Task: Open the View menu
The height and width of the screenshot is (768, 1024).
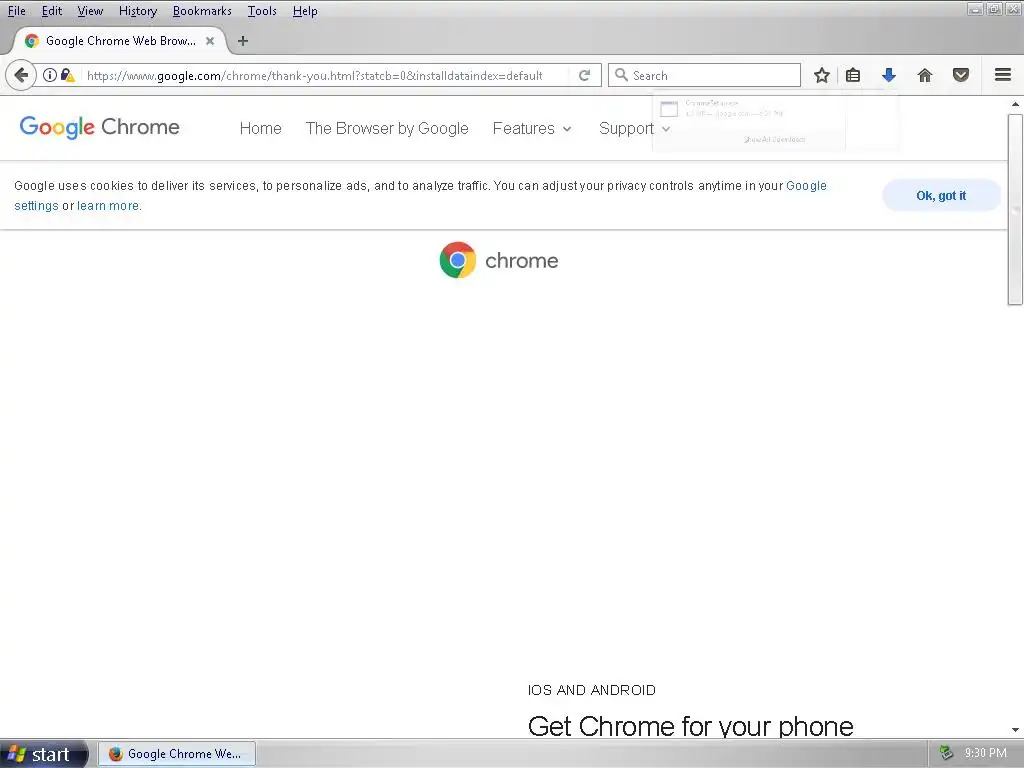Action: click(x=90, y=10)
